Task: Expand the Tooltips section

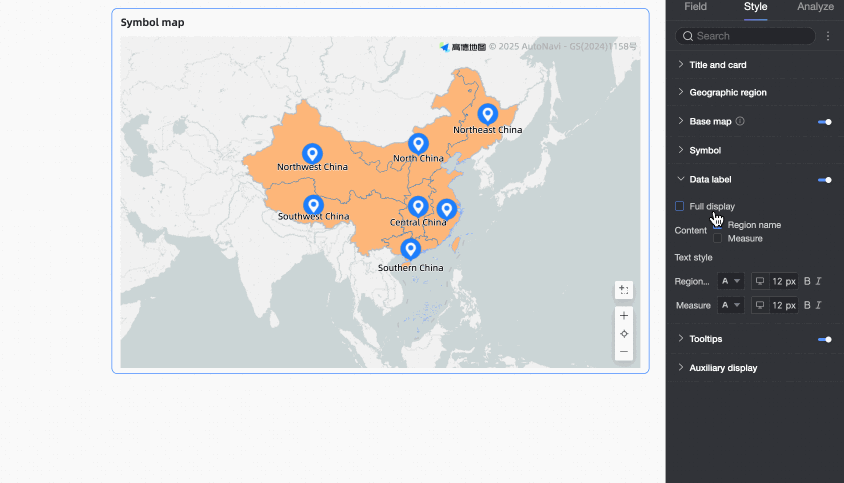Action: pyautogui.click(x=680, y=339)
